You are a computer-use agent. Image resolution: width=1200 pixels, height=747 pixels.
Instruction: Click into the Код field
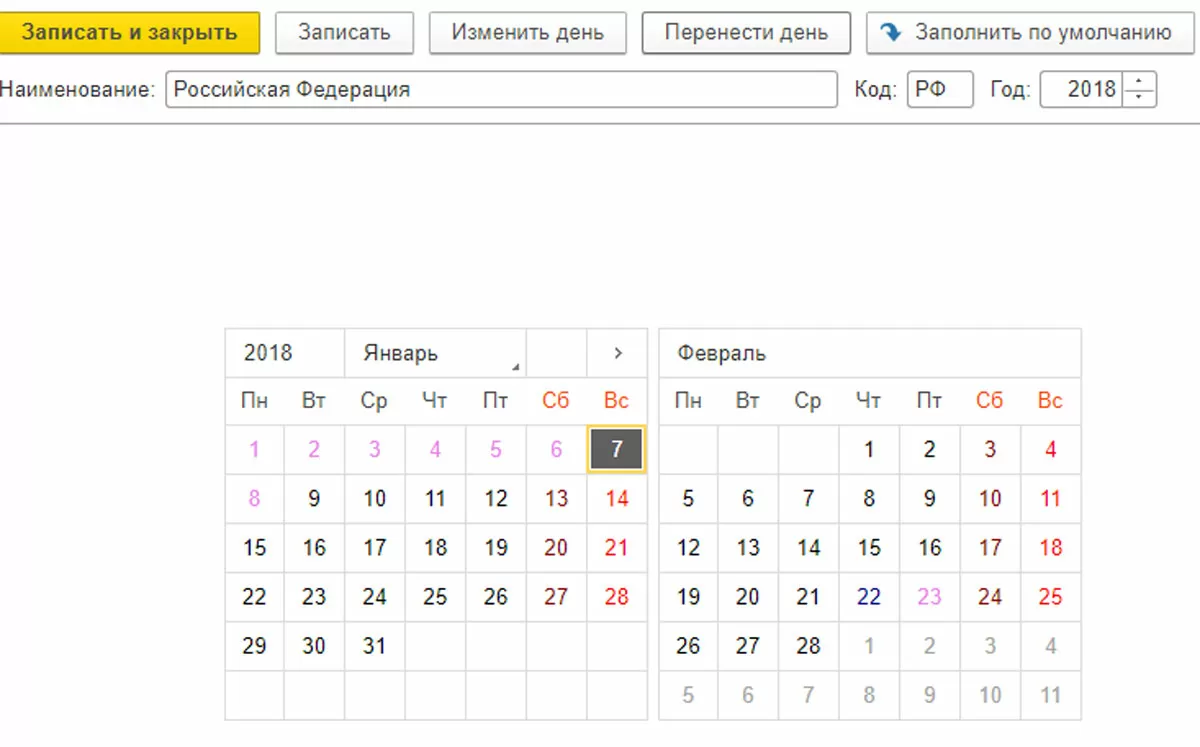tap(939, 89)
